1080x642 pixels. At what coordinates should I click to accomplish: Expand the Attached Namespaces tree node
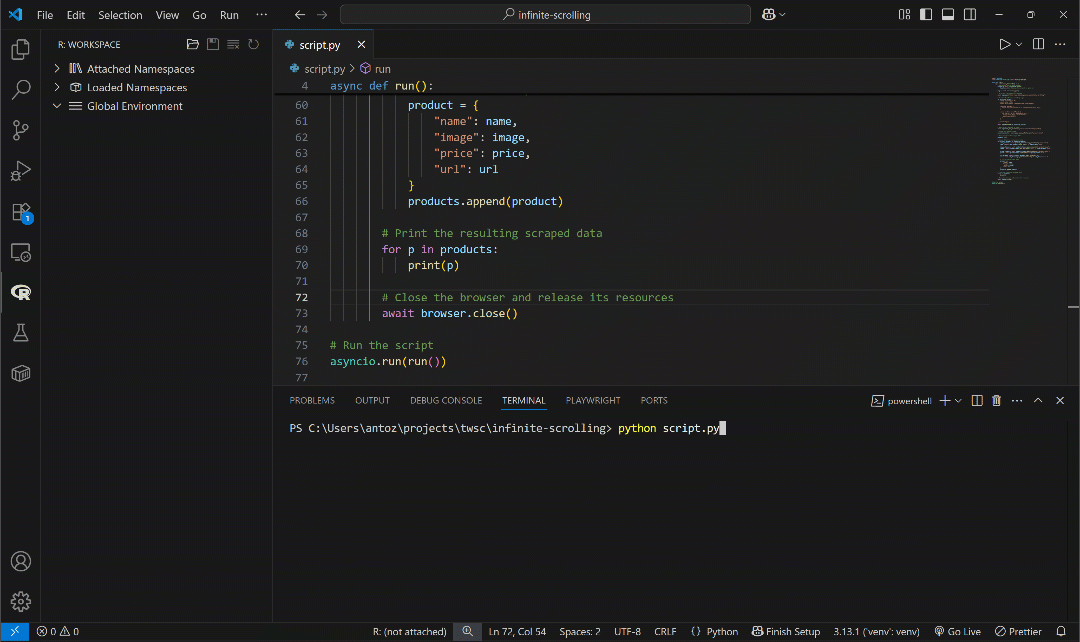coord(58,69)
